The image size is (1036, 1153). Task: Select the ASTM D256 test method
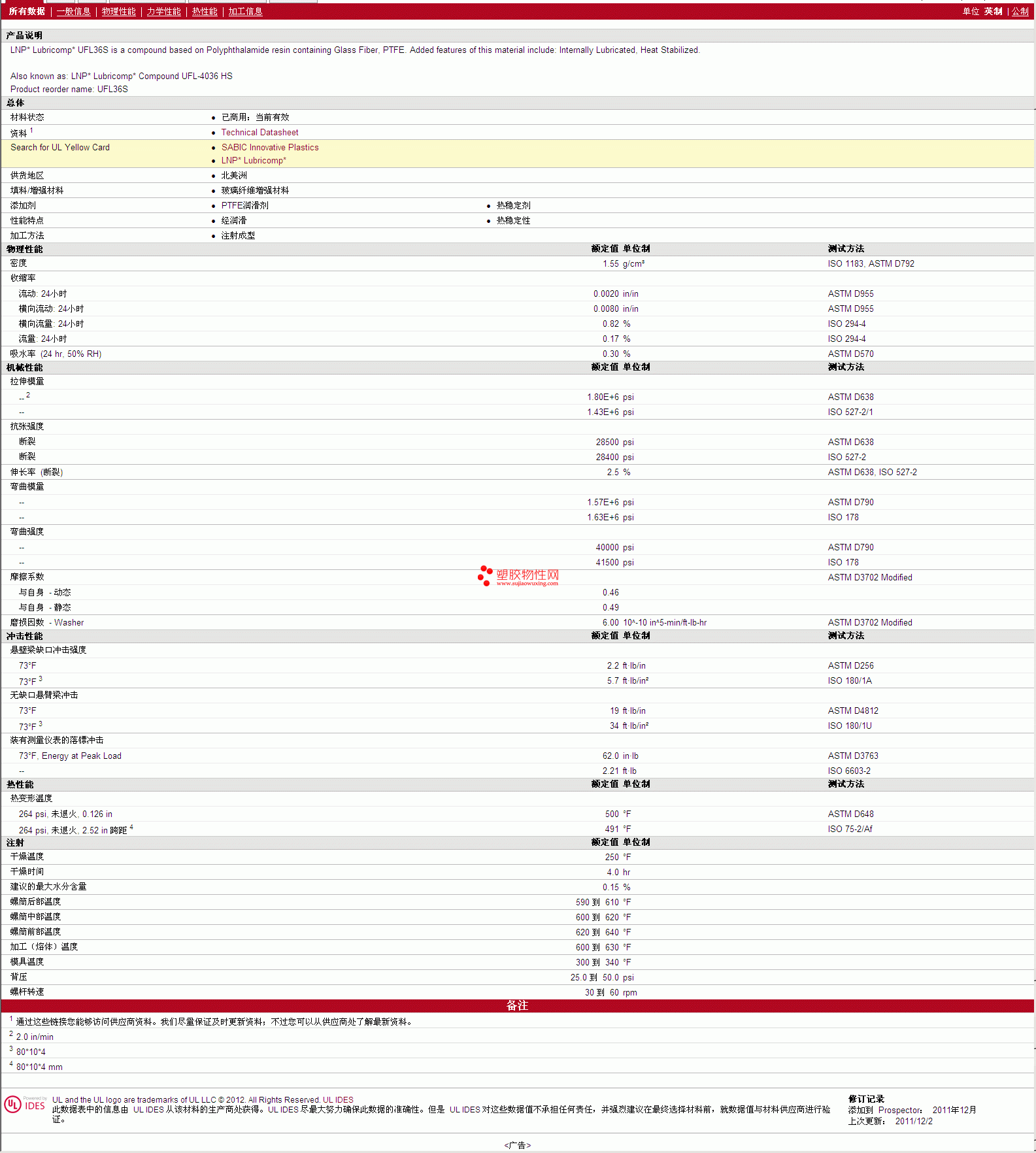click(851, 666)
